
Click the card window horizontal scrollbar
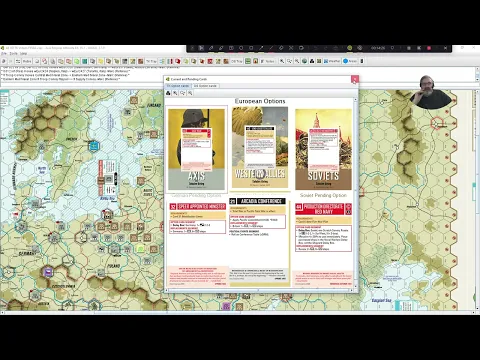click(x=259, y=290)
